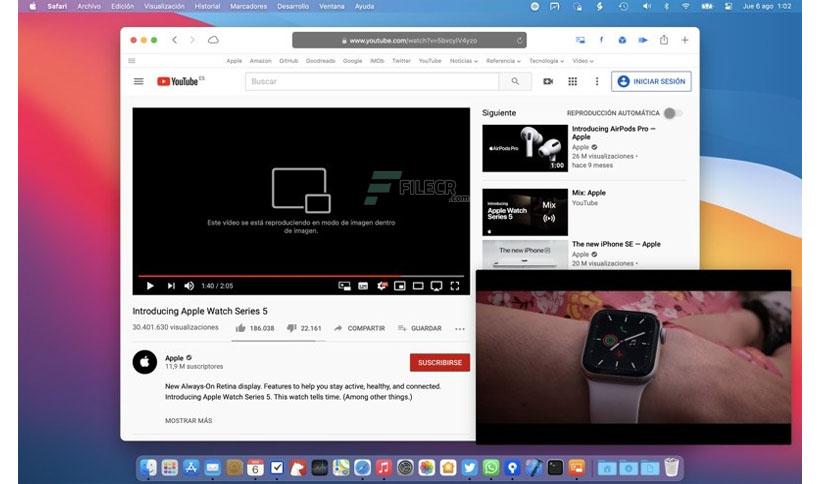Open Introducing AirPods Pro thumbnail

pyautogui.click(x=525, y=148)
